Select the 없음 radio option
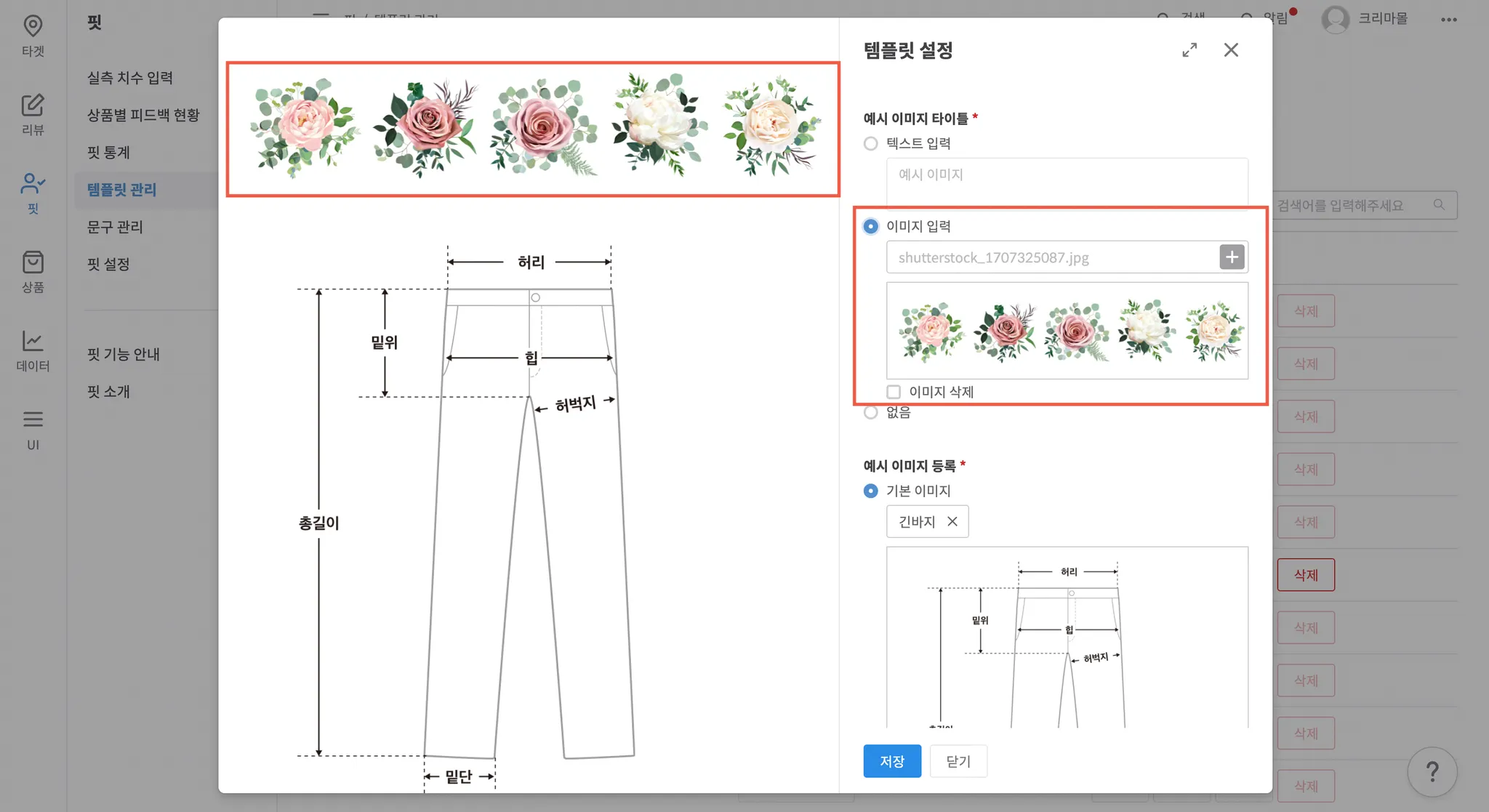The width and height of the screenshot is (1489, 812). (871, 413)
